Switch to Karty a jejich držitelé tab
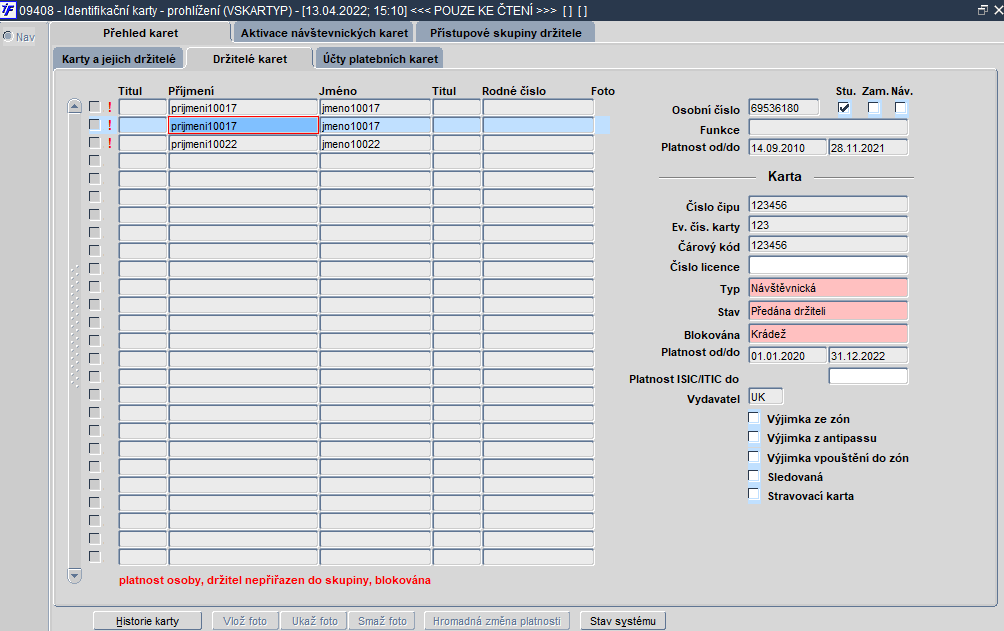 tap(118, 58)
